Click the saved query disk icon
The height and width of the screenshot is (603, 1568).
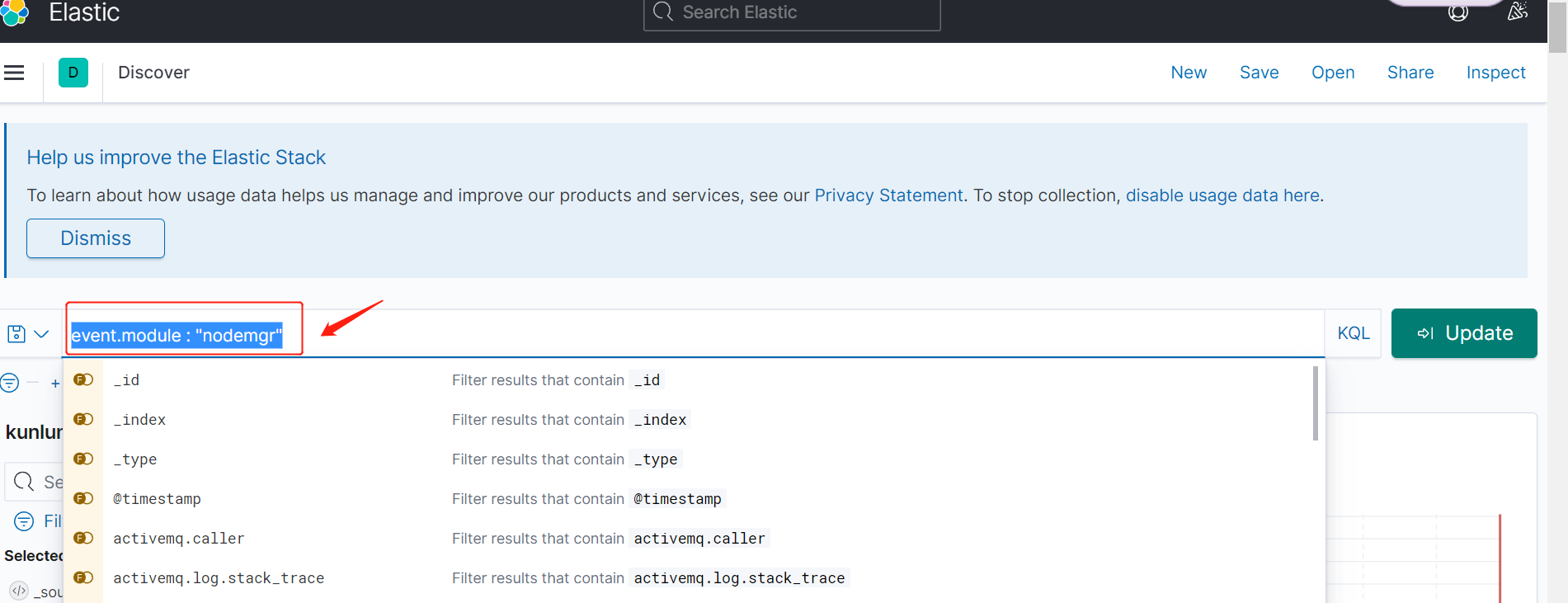point(16,334)
